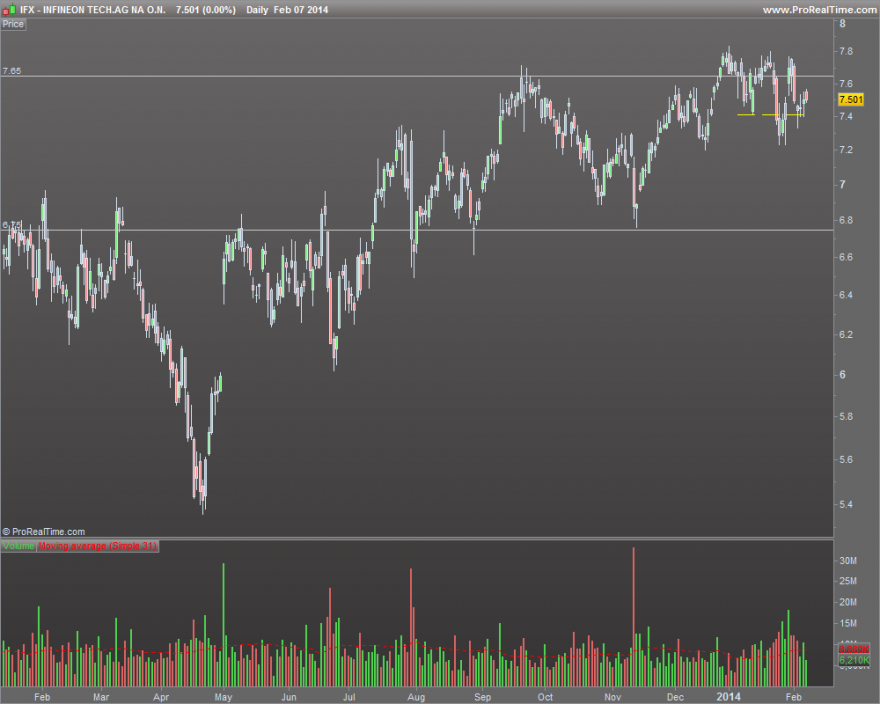Viewport: 880px width, 704px height.
Task: Select the 6.75 horizontal line label
Action: [12, 225]
